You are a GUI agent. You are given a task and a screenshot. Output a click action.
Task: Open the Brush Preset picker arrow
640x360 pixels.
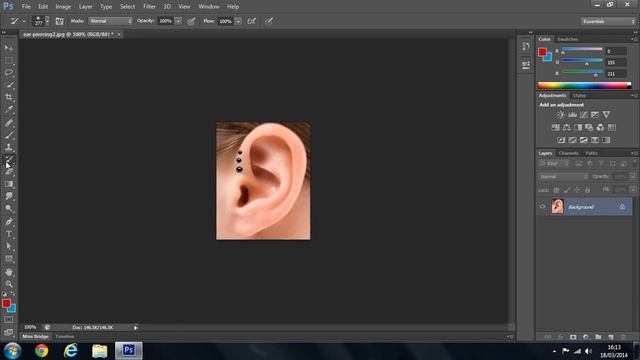pos(47,21)
